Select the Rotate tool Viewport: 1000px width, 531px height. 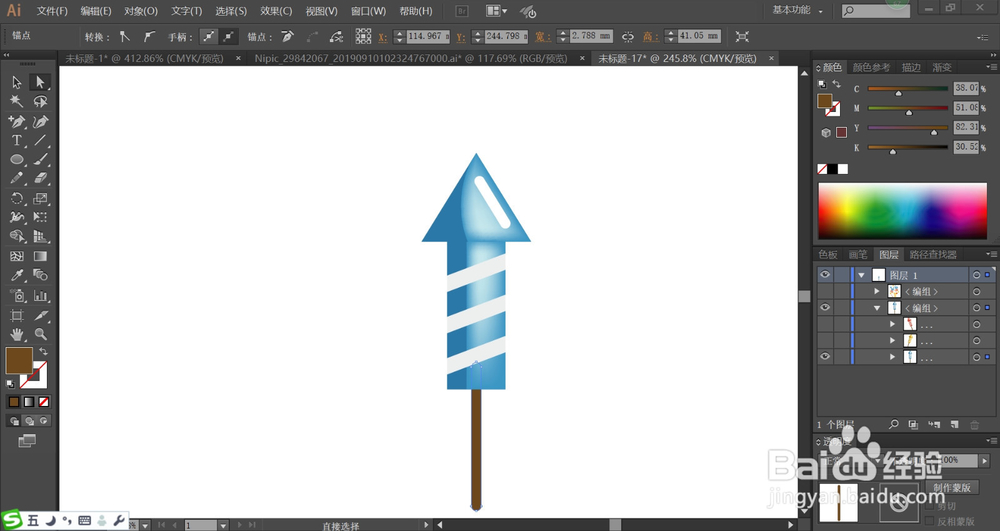click(x=17, y=198)
